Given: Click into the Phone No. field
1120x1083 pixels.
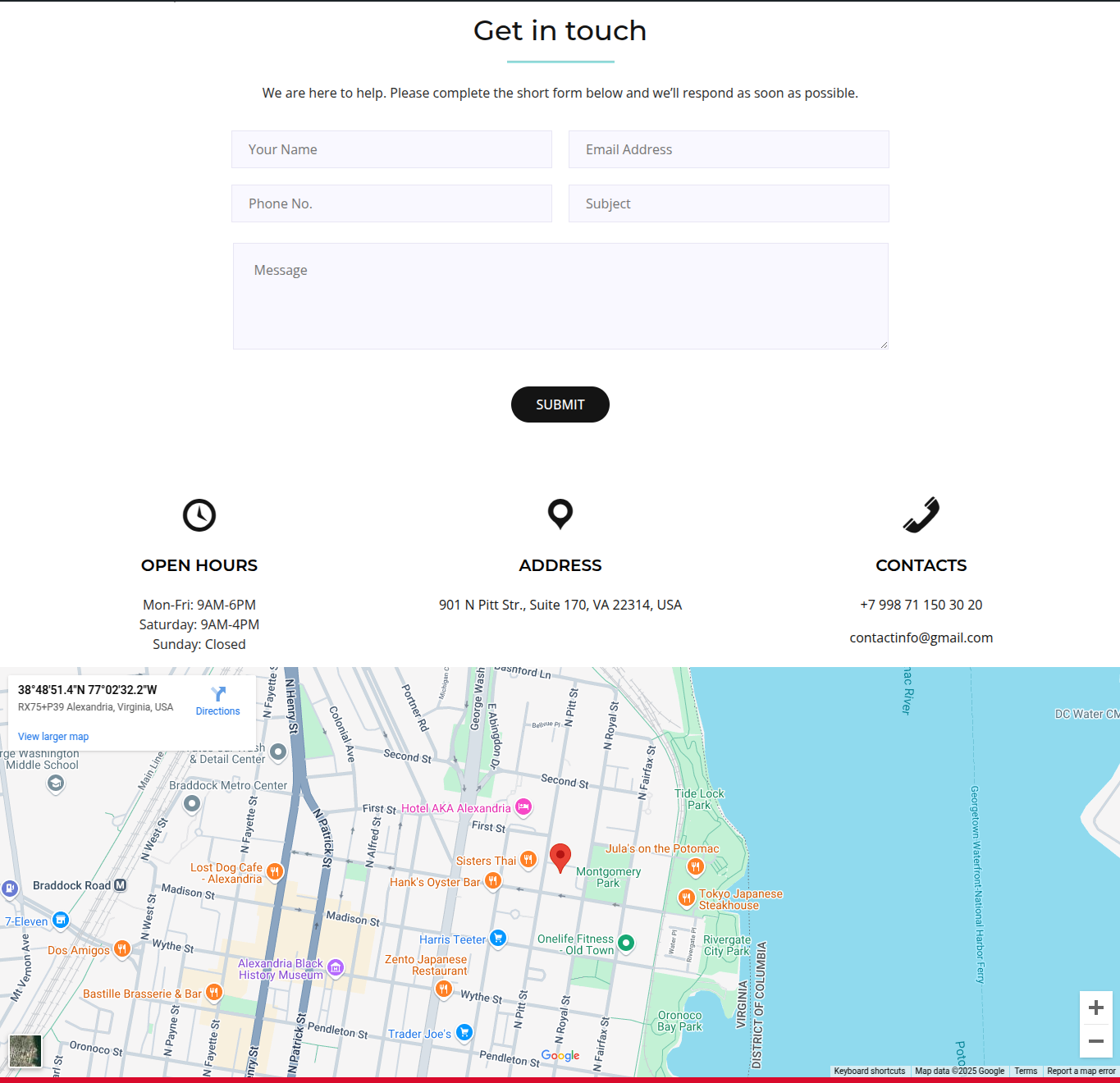Looking at the screenshot, I should pos(391,203).
